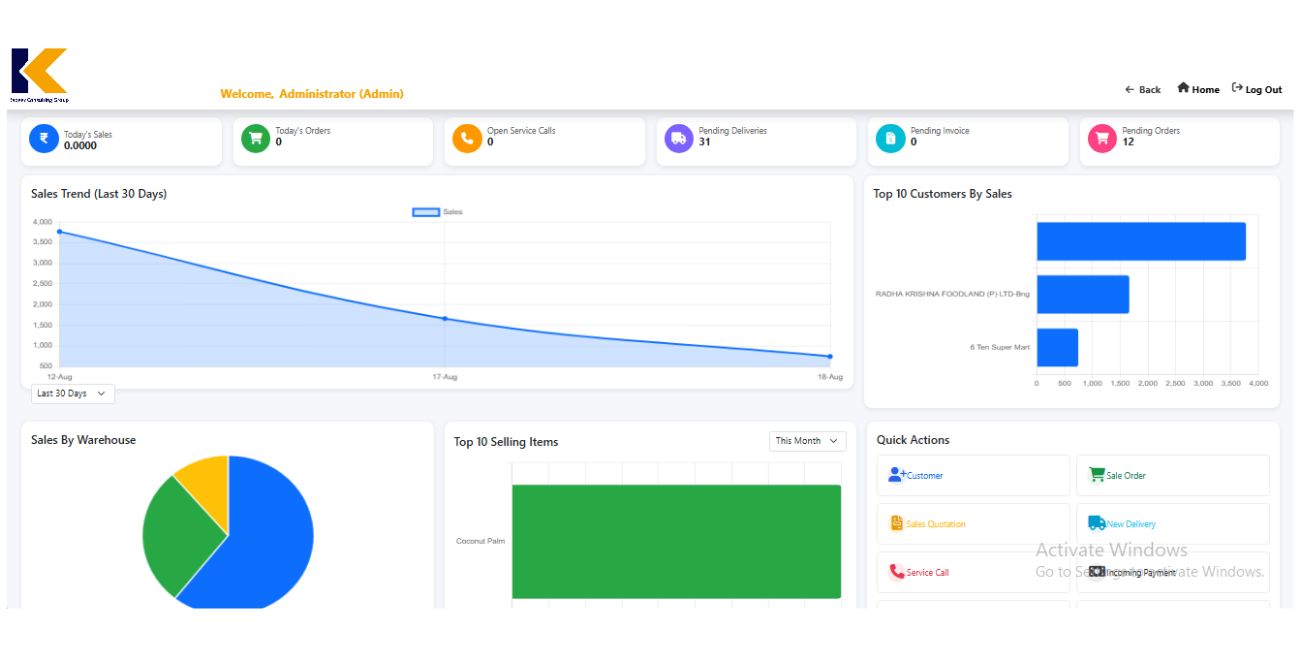Image resolution: width=1300 pixels, height=650 pixels.
Task: Click the Back link
Action: click(1143, 90)
